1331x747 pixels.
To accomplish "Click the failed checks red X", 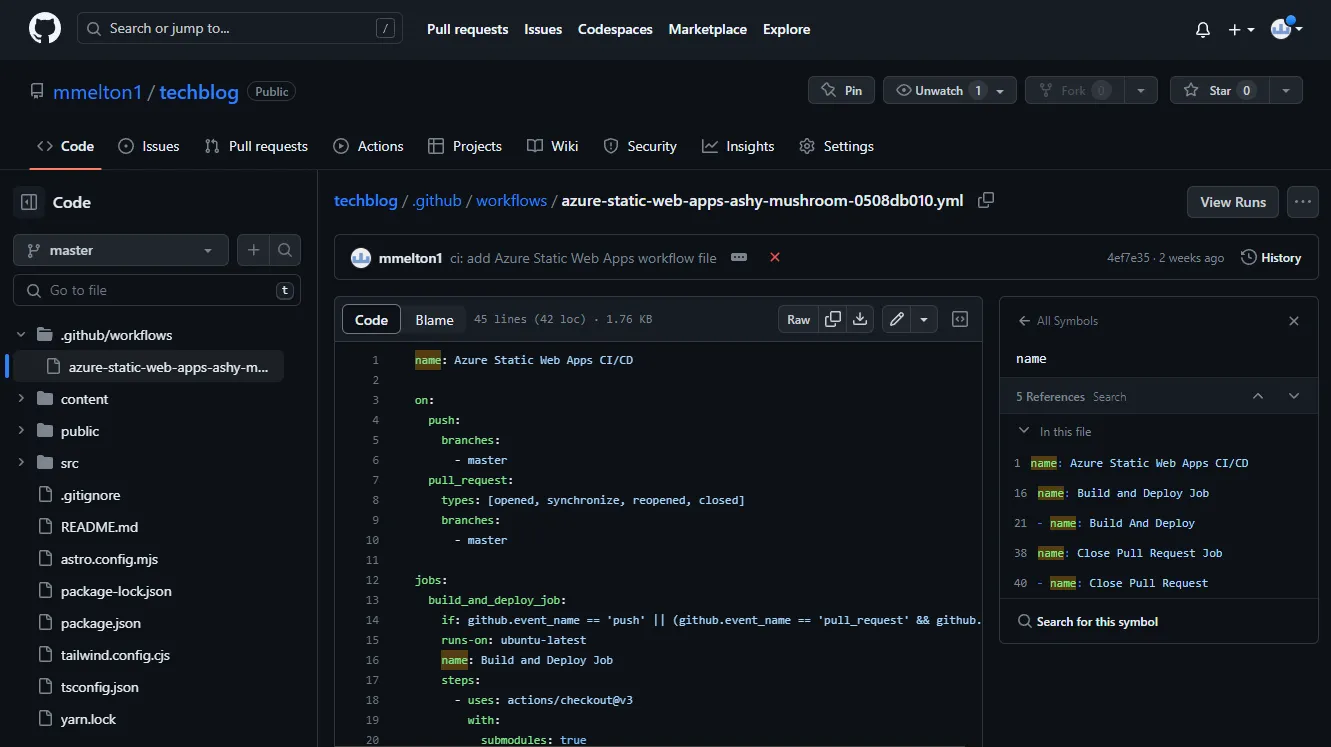I will [x=775, y=257].
